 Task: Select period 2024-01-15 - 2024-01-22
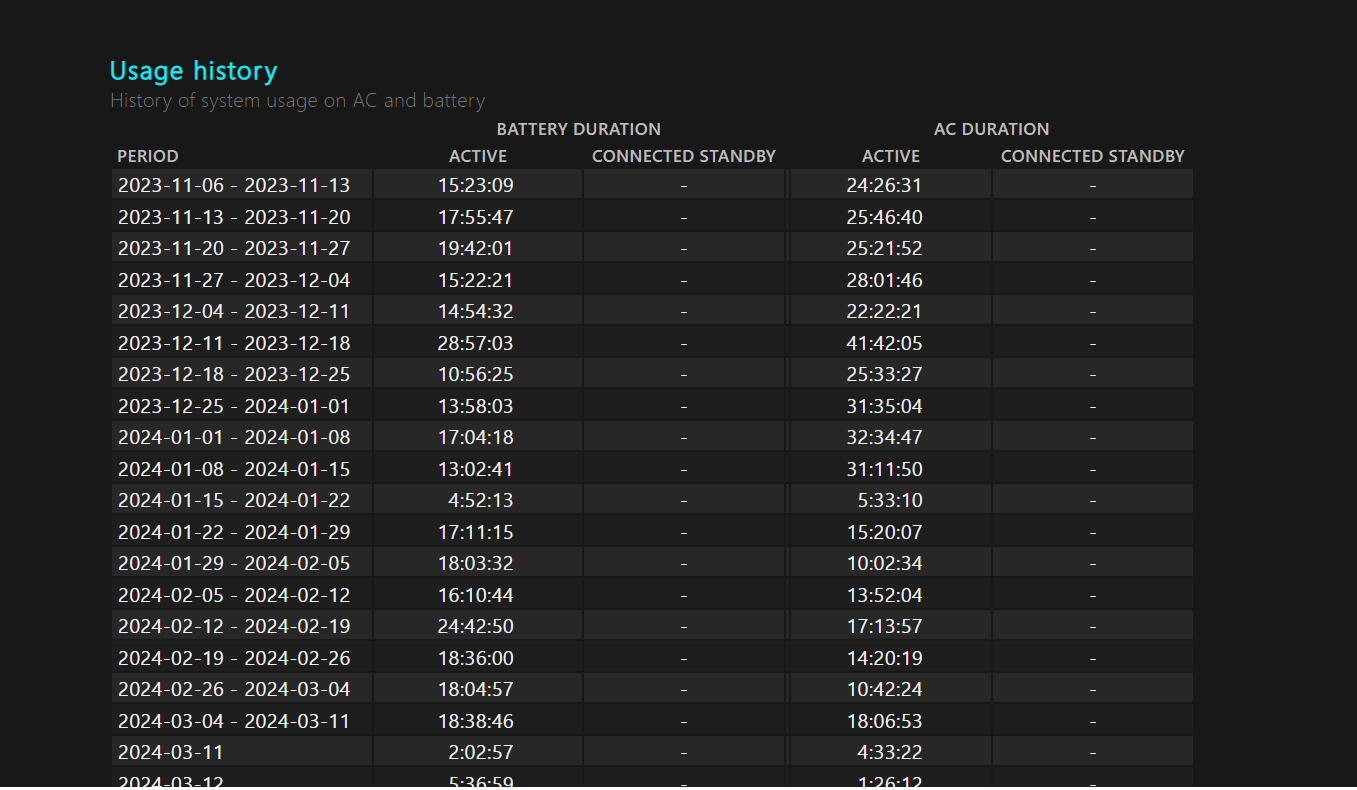[x=234, y=500]
